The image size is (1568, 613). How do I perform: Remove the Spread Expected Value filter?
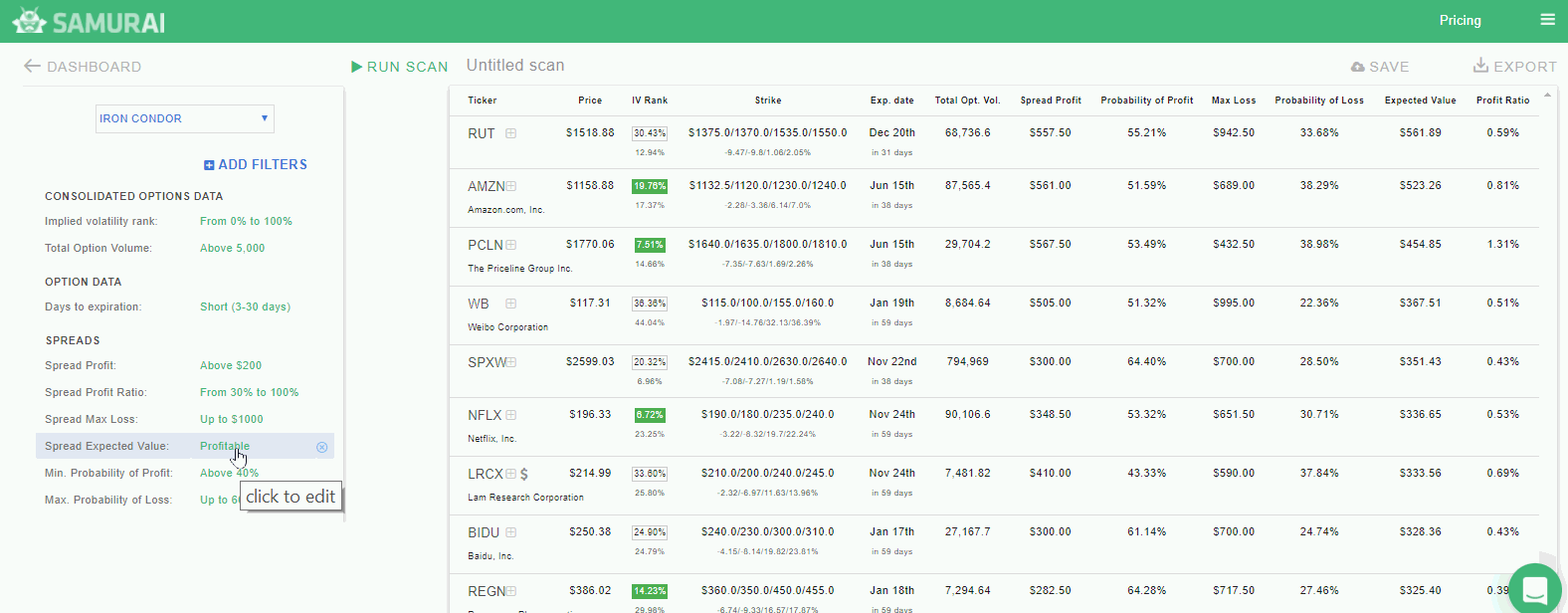tap(321, 447)
